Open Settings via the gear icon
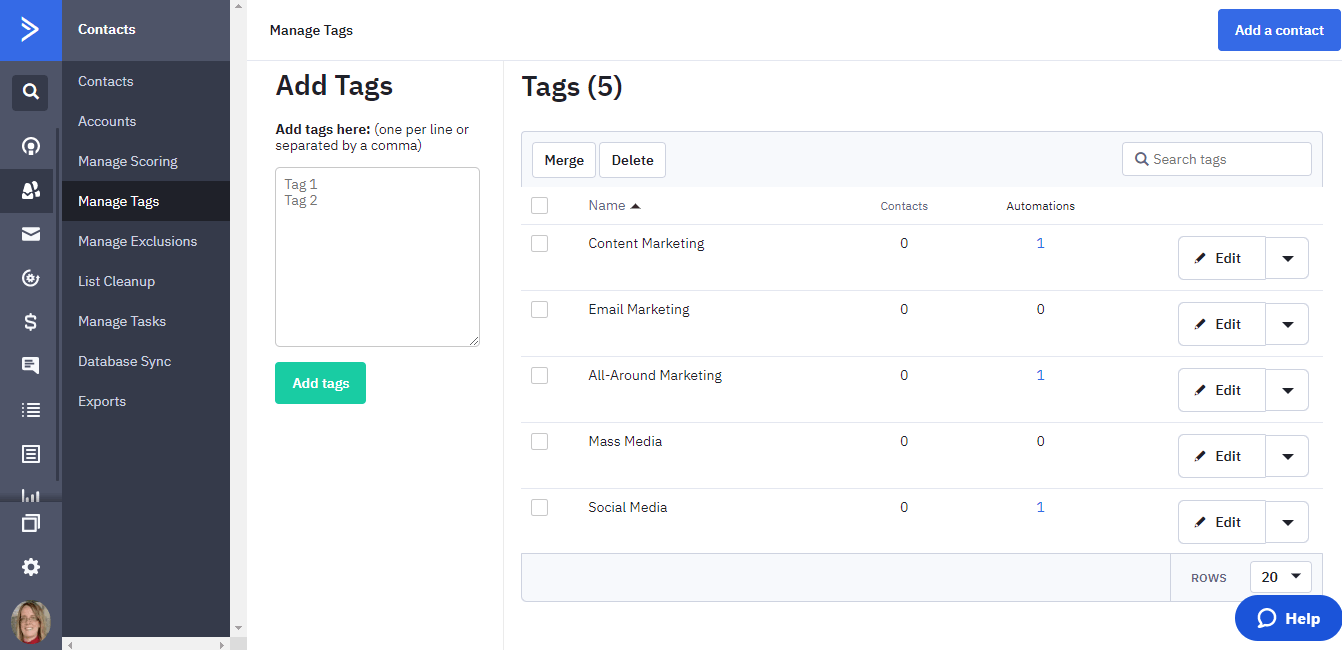The image size is (1342, 650). pyautogui.click(x=31, y=567)
